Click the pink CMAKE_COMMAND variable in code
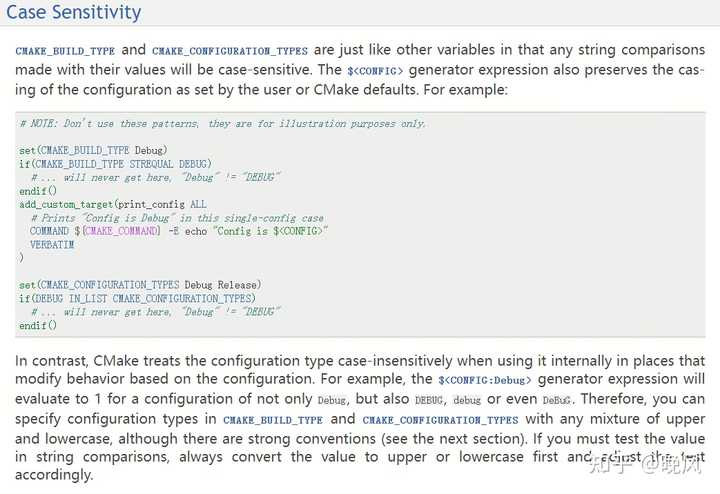The height and width of the screenshot is (494, 720). [122, 231]
